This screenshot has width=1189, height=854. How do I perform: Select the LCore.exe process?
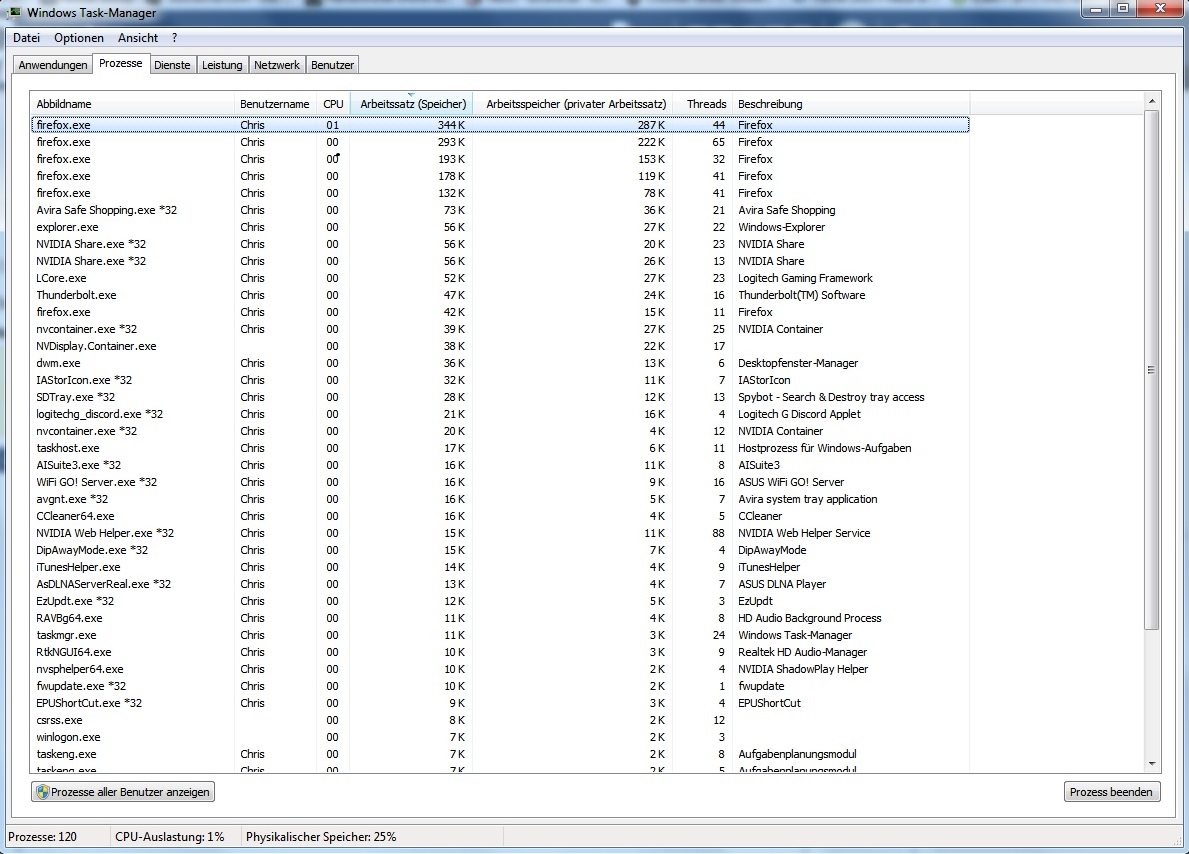500,278
